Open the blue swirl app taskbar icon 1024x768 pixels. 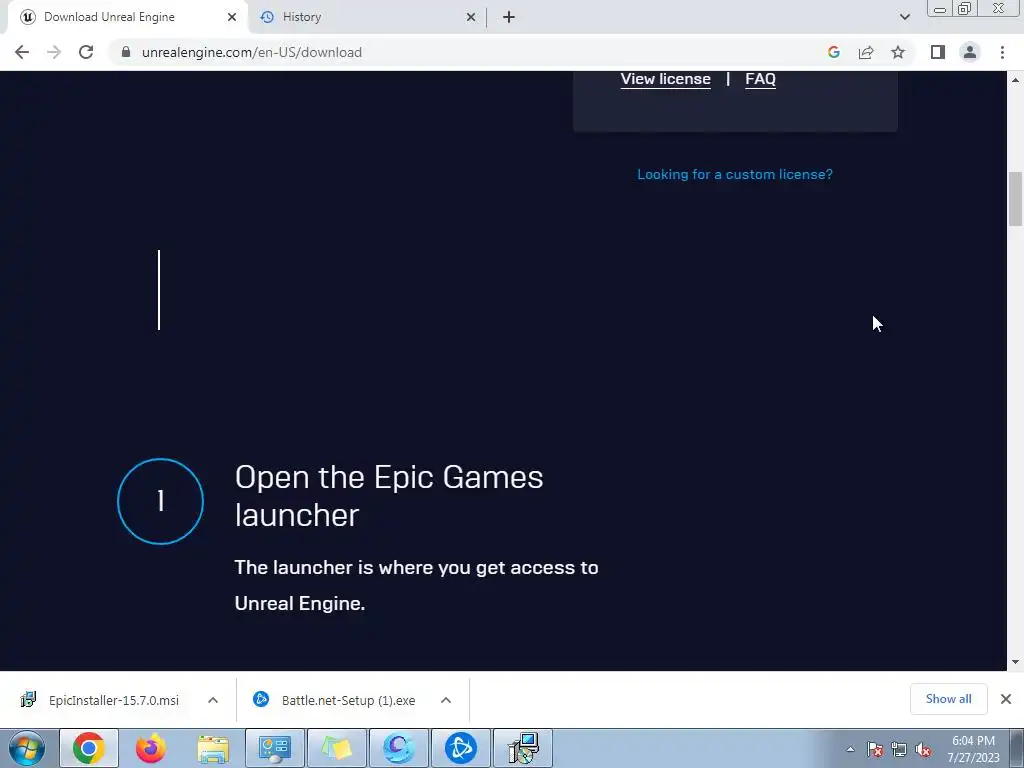click(398, 748)
